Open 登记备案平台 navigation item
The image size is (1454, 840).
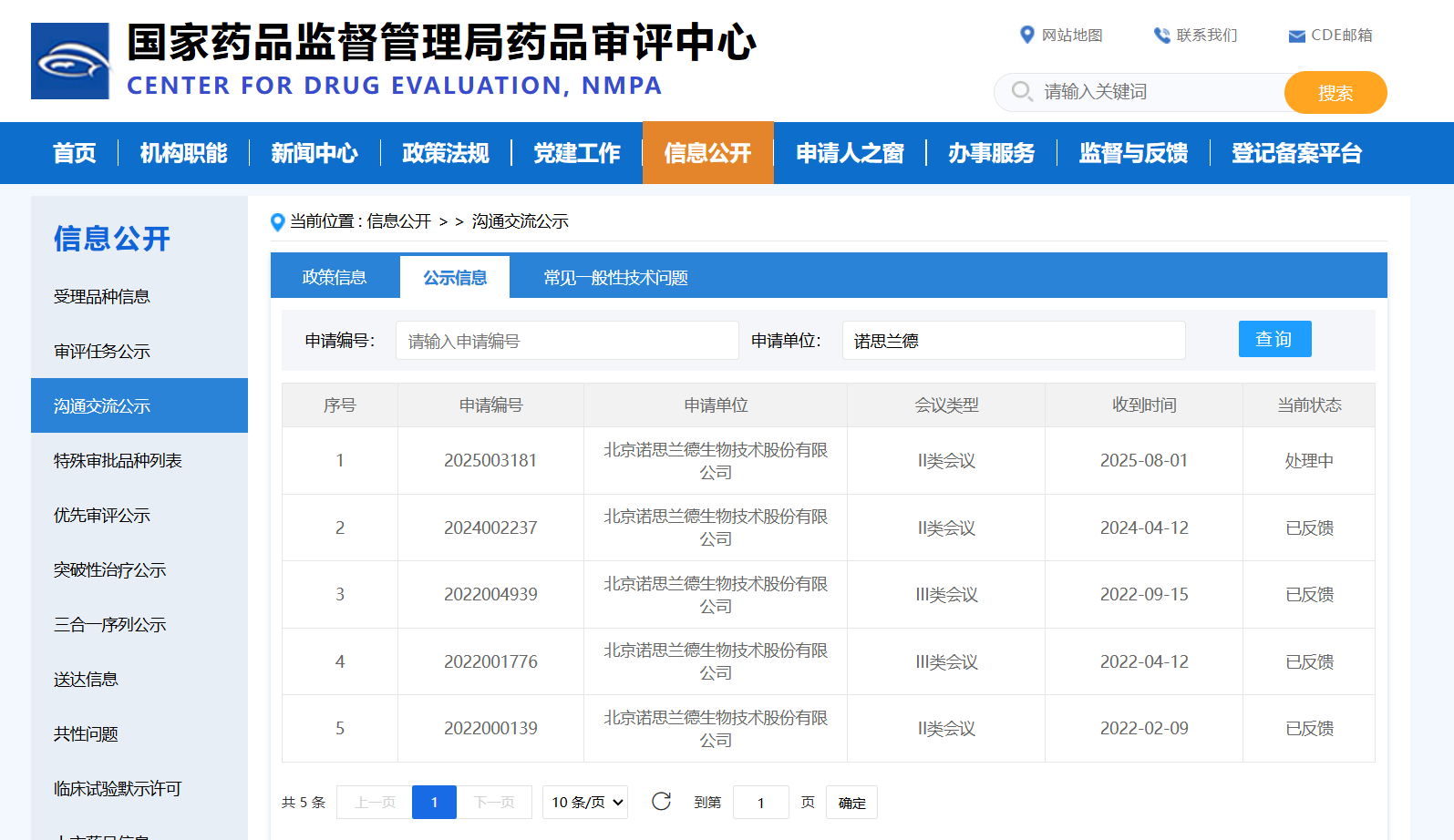1296,153
